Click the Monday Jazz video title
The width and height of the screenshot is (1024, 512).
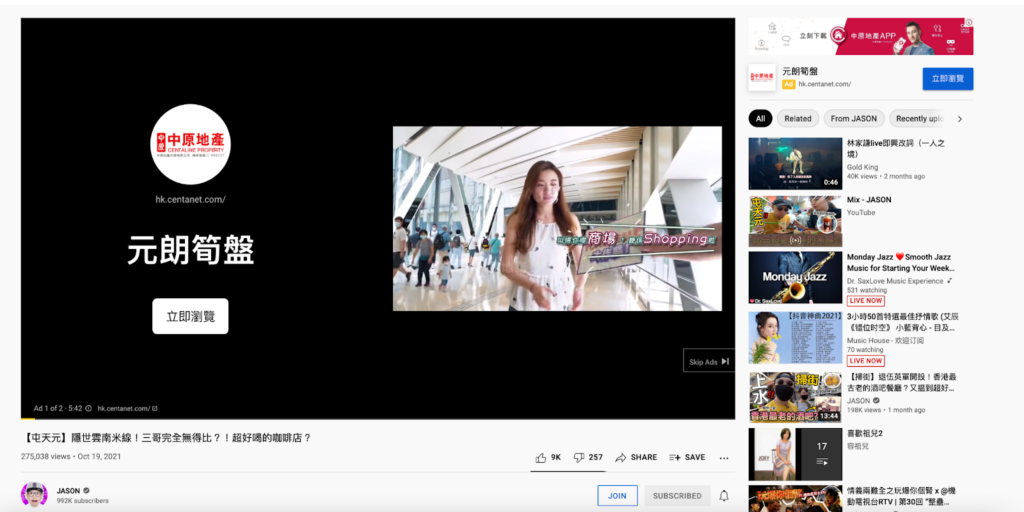coord(899,263)
